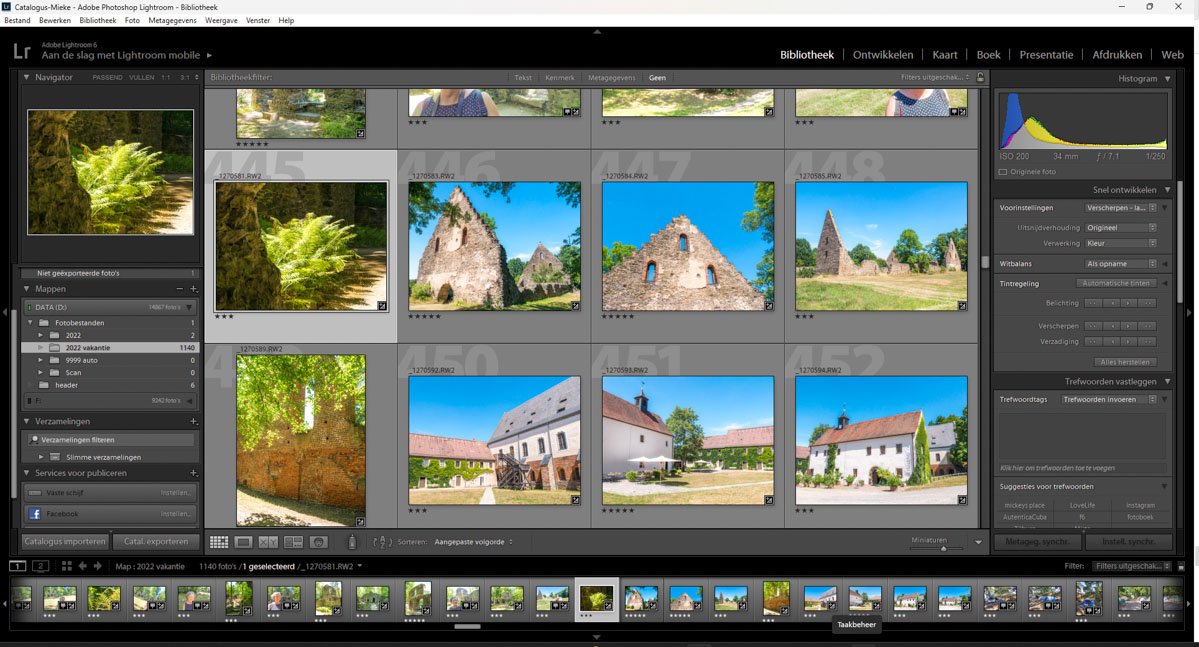Click Verzamelingen filteren search field
The height and width of the screenshot is (647, 1199).
point(111,440)
